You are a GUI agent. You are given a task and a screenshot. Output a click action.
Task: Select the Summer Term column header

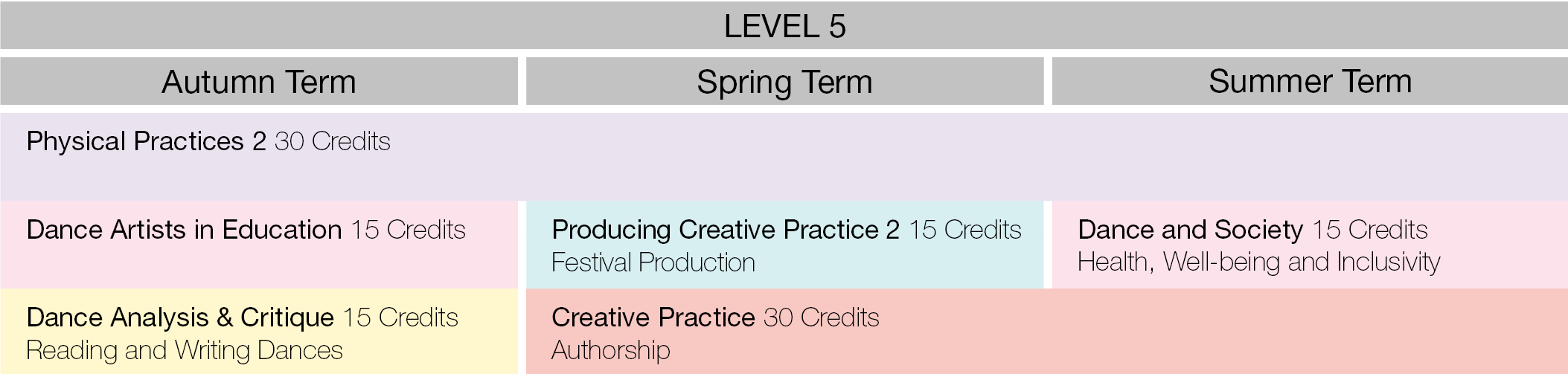pyautogui.click(x=1310, y=82)
